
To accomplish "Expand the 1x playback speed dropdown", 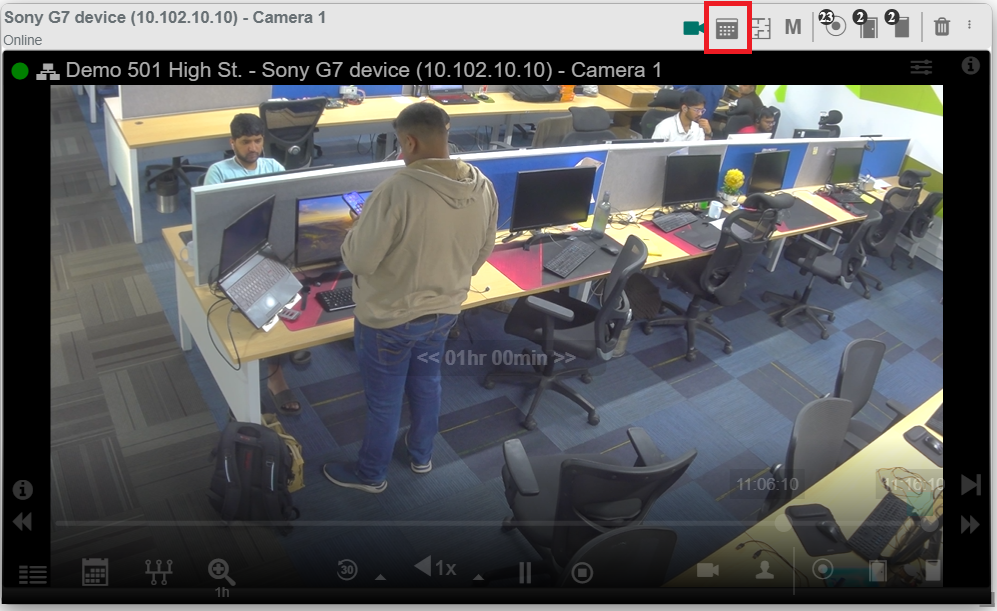I will pos(480,575).
